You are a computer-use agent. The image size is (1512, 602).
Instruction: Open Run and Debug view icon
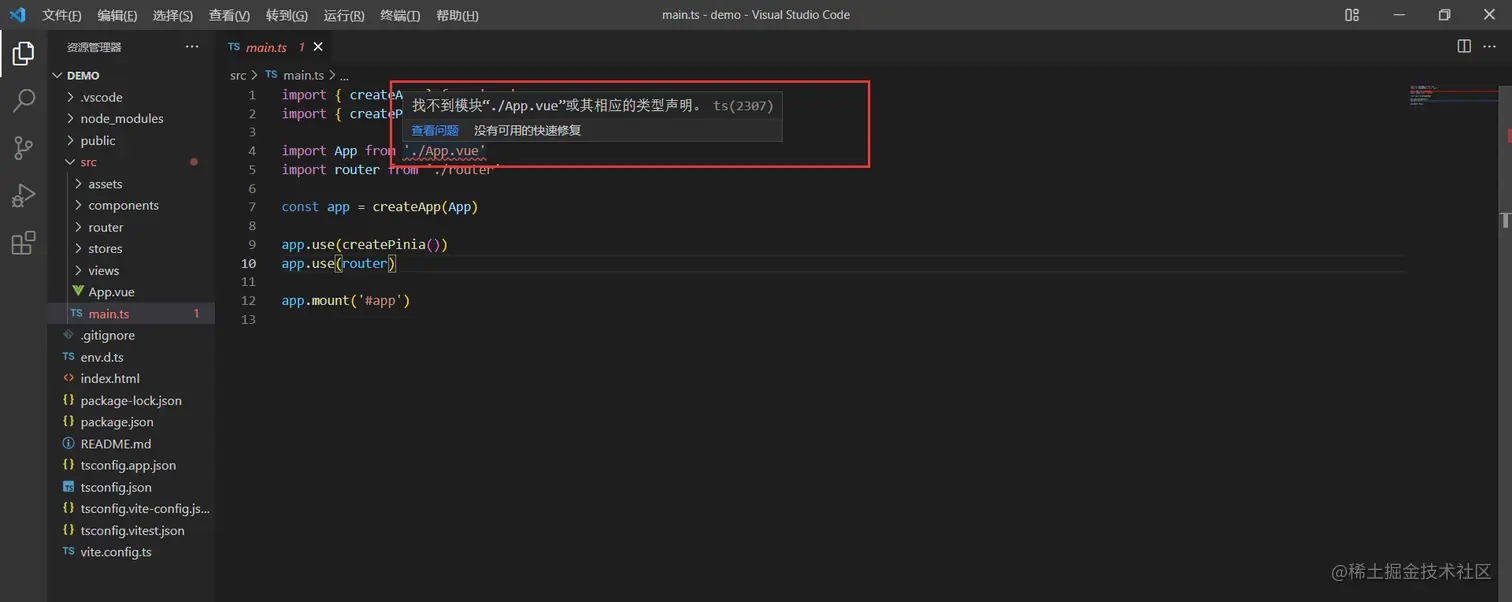point(23,195)
